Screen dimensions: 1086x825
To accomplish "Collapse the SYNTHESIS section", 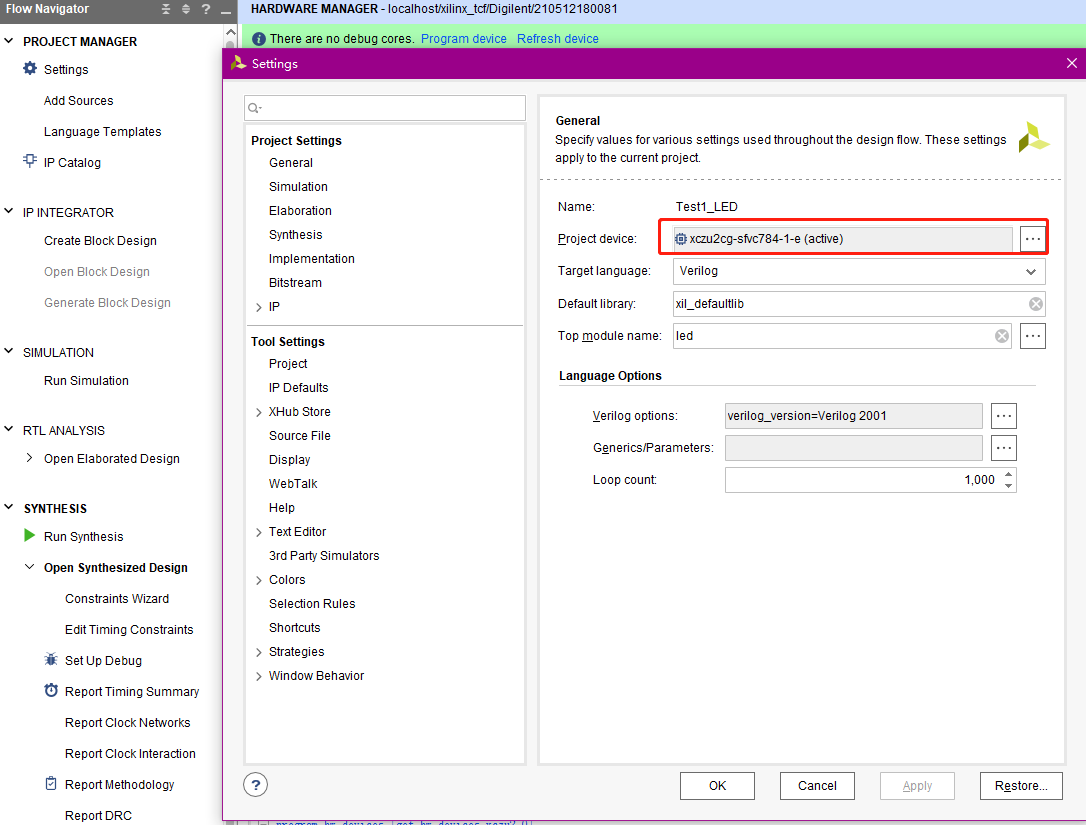I will point(9,507).
